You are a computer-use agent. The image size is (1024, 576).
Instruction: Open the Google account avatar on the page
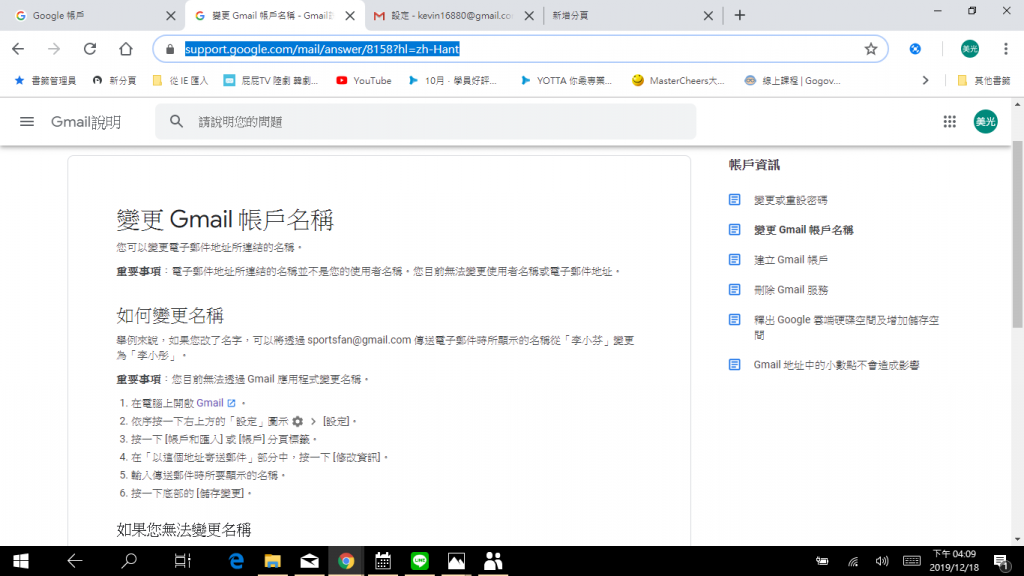tap(985, 121)
